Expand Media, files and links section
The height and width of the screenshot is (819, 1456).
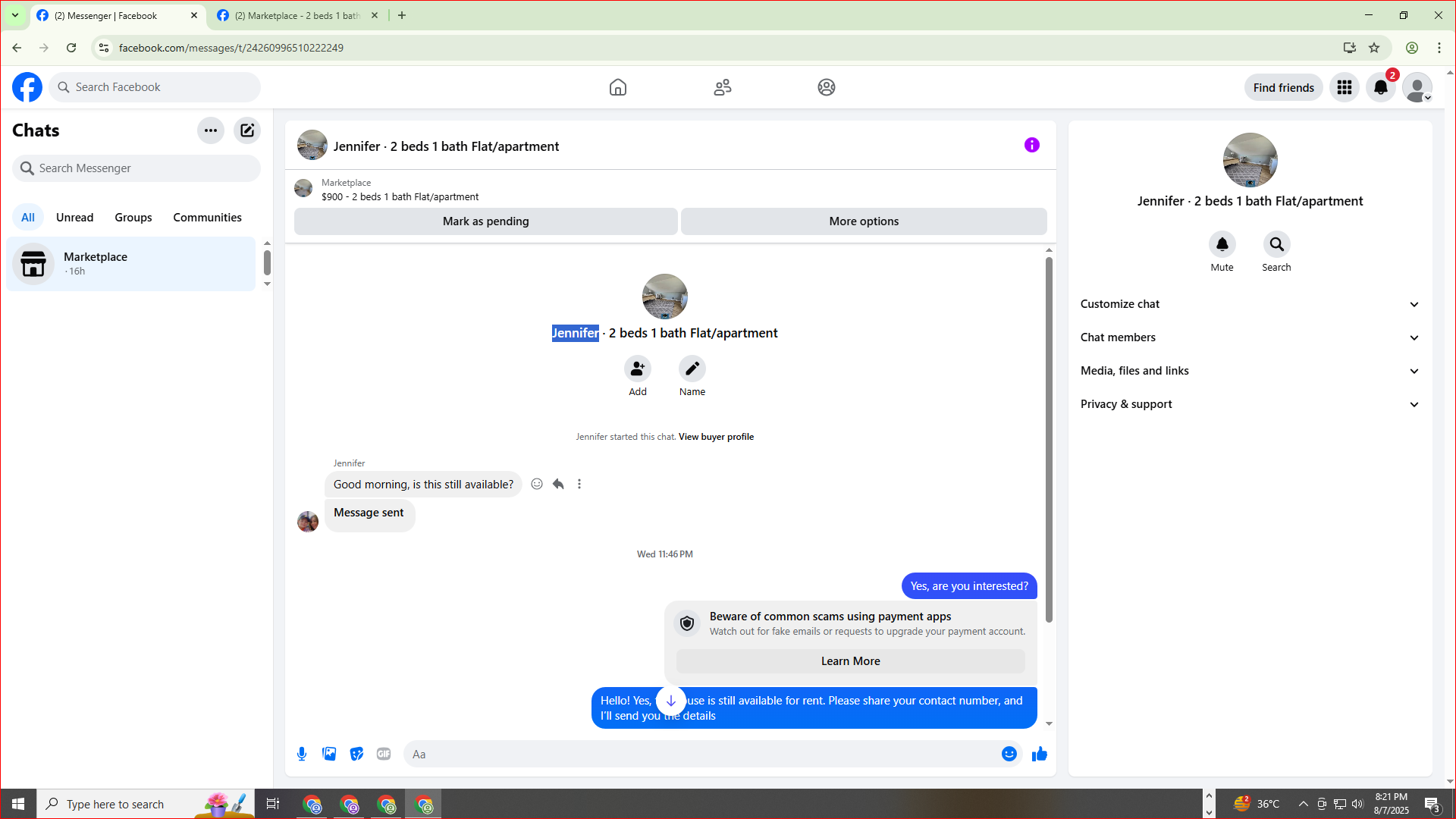click(1250, 371)
